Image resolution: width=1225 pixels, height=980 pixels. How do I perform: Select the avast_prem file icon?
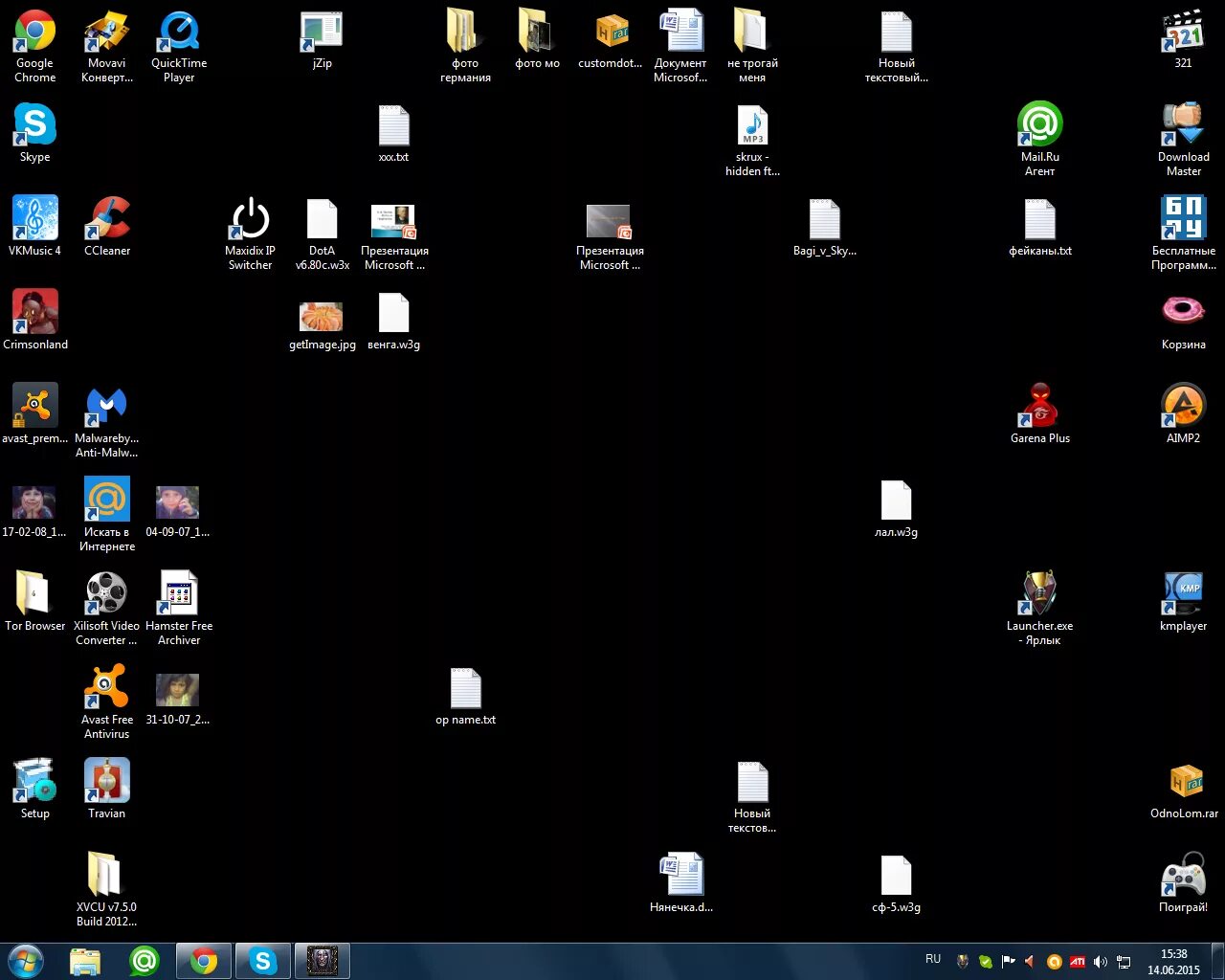coord(35,413)
